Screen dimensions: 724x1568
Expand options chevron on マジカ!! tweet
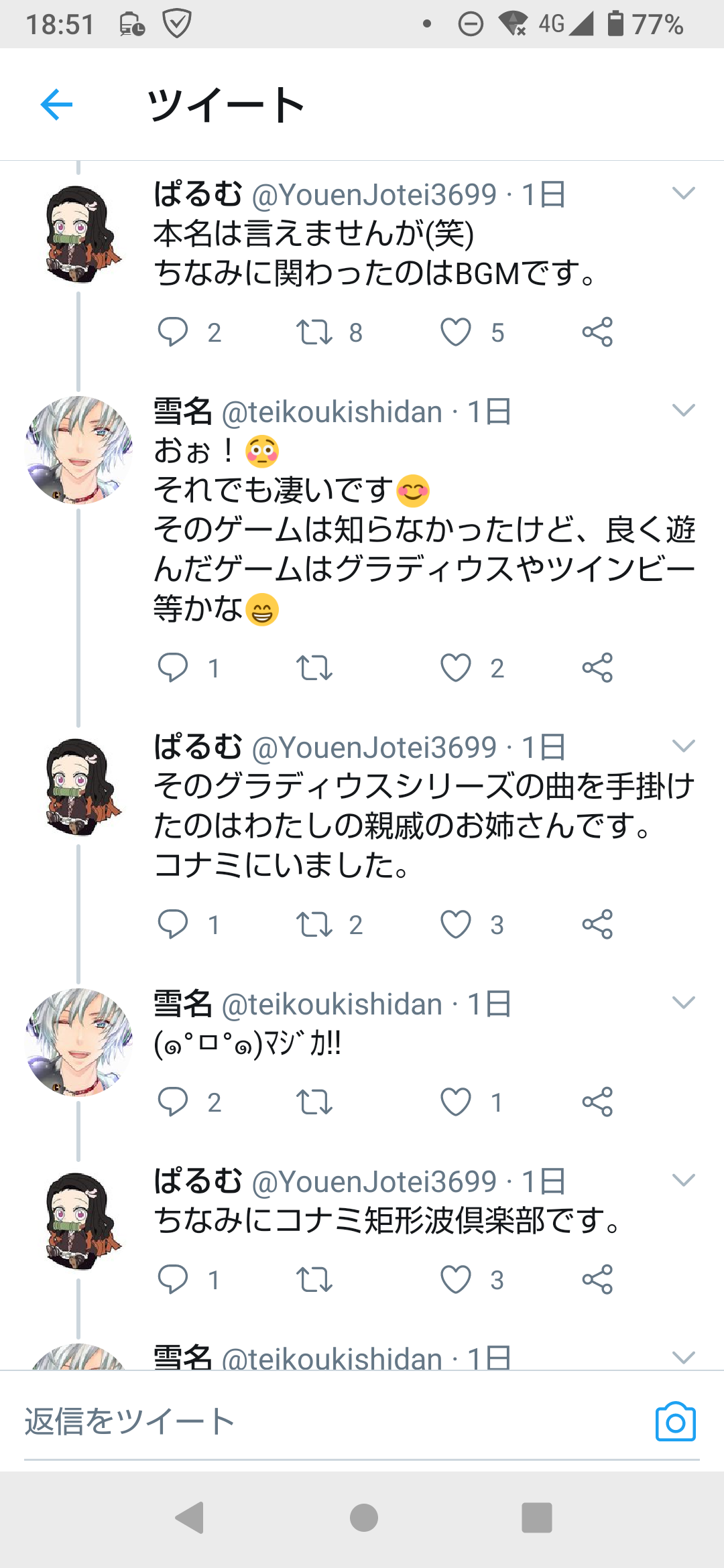[683, 1002]
